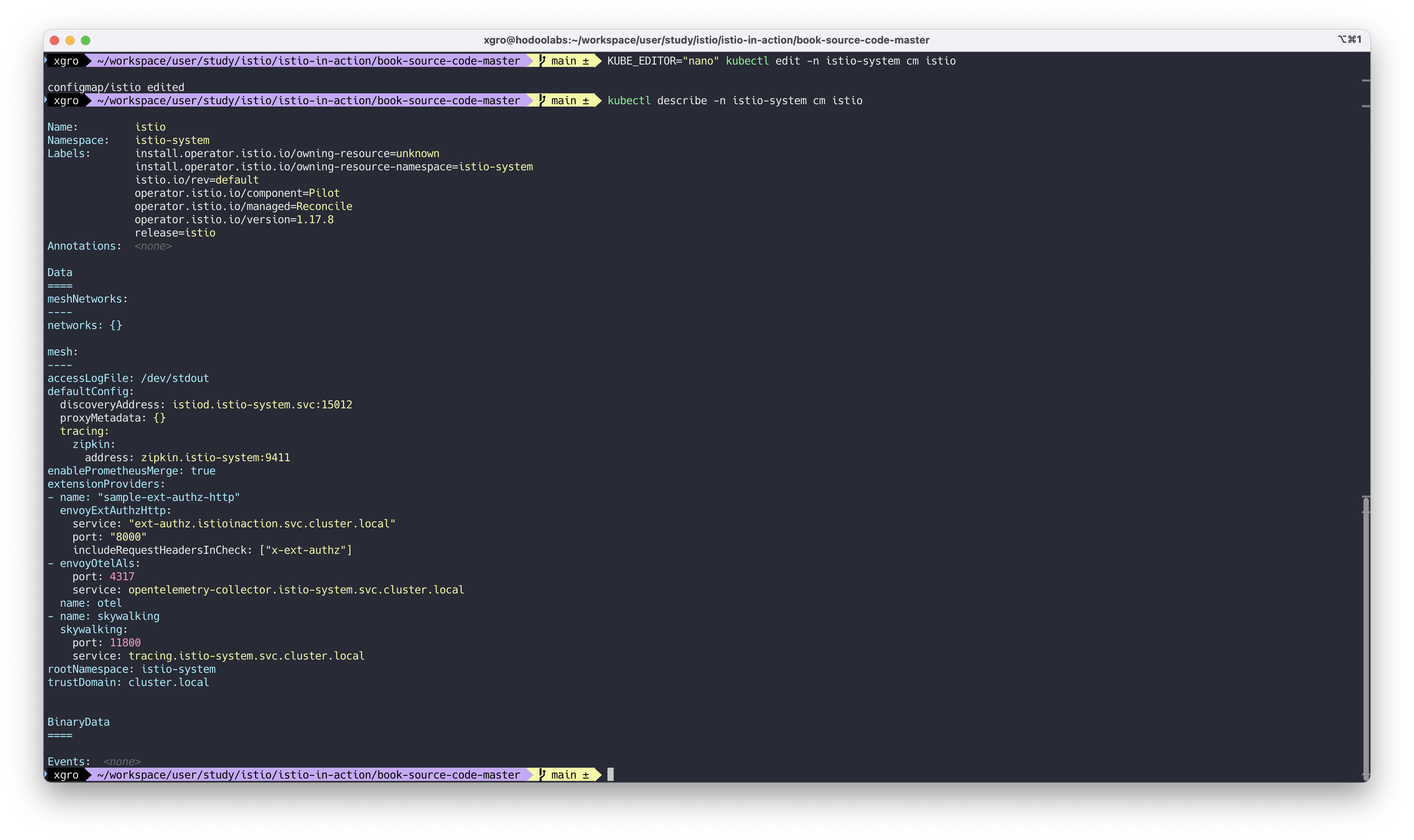Screen dimensions: 1414x840
Task: Click the path segment in the last prompt
Action: pyautogui.click(x=308, y=774)
